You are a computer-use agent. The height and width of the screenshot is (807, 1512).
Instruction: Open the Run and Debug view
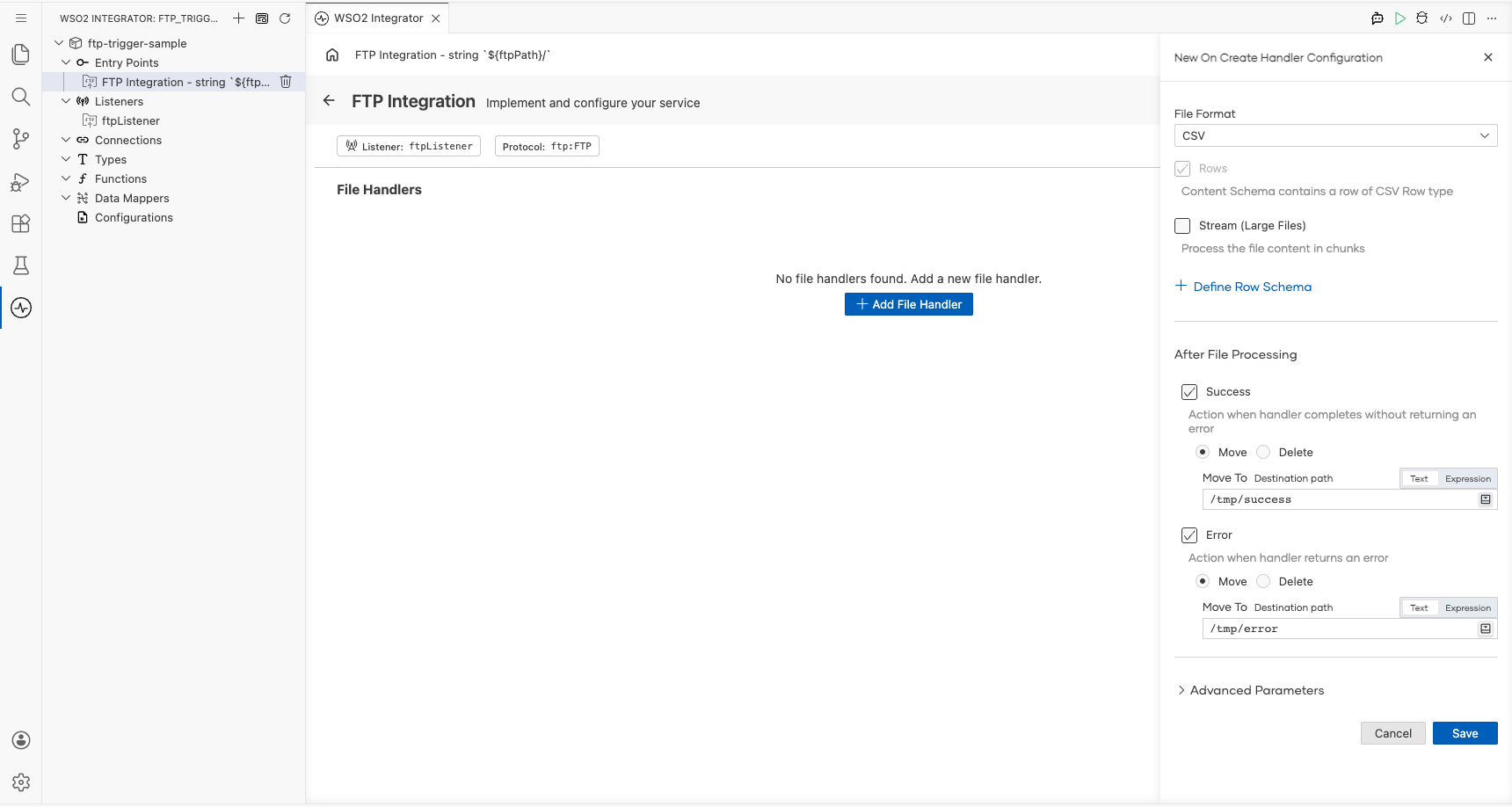coord(21,181)
